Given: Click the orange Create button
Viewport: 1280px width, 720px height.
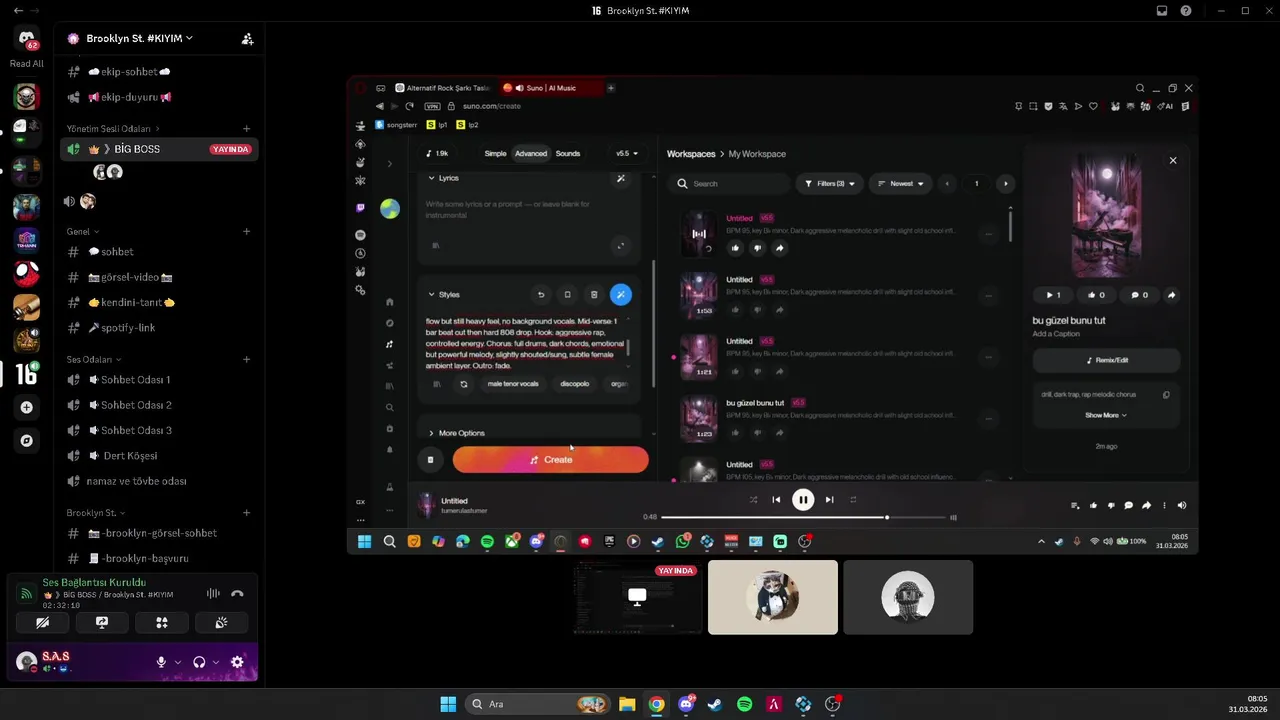Looking at the screenshot, I should coord(551,460).
